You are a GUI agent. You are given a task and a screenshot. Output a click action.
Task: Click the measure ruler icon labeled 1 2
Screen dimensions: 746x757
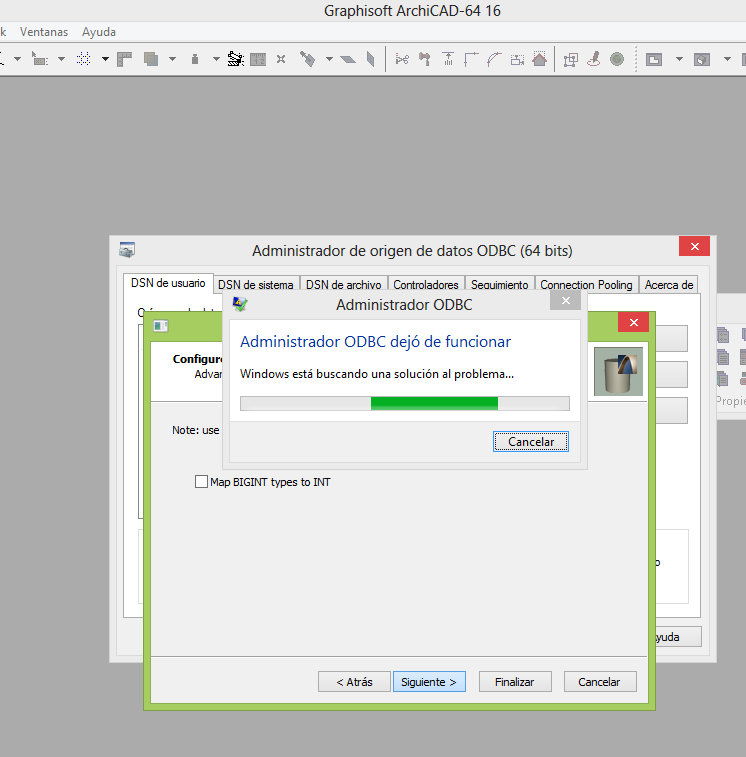click(x=258, y=59)
